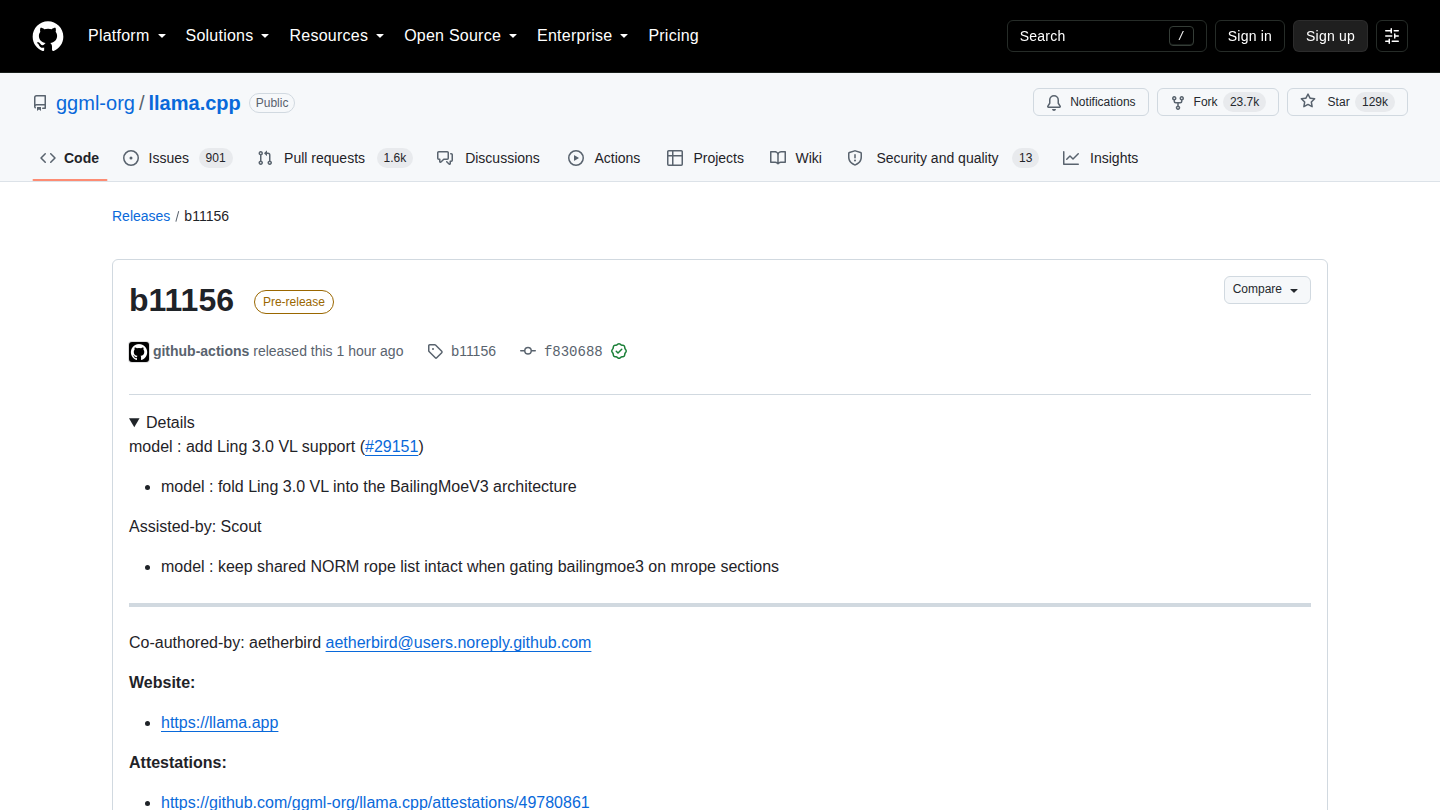Click the repository icon beside ggml-org
Viewport: 1440px width, 810px height.
40,103
